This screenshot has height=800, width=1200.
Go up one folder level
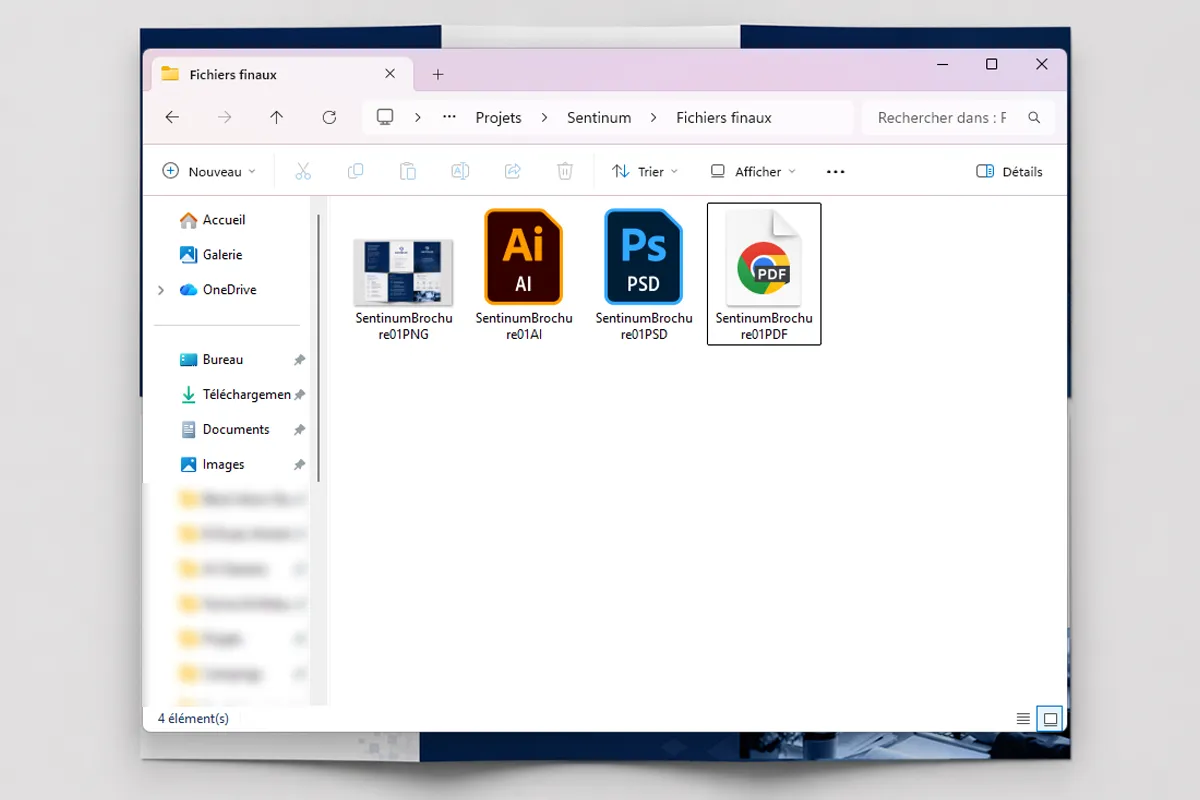click(x=277, y=117)
